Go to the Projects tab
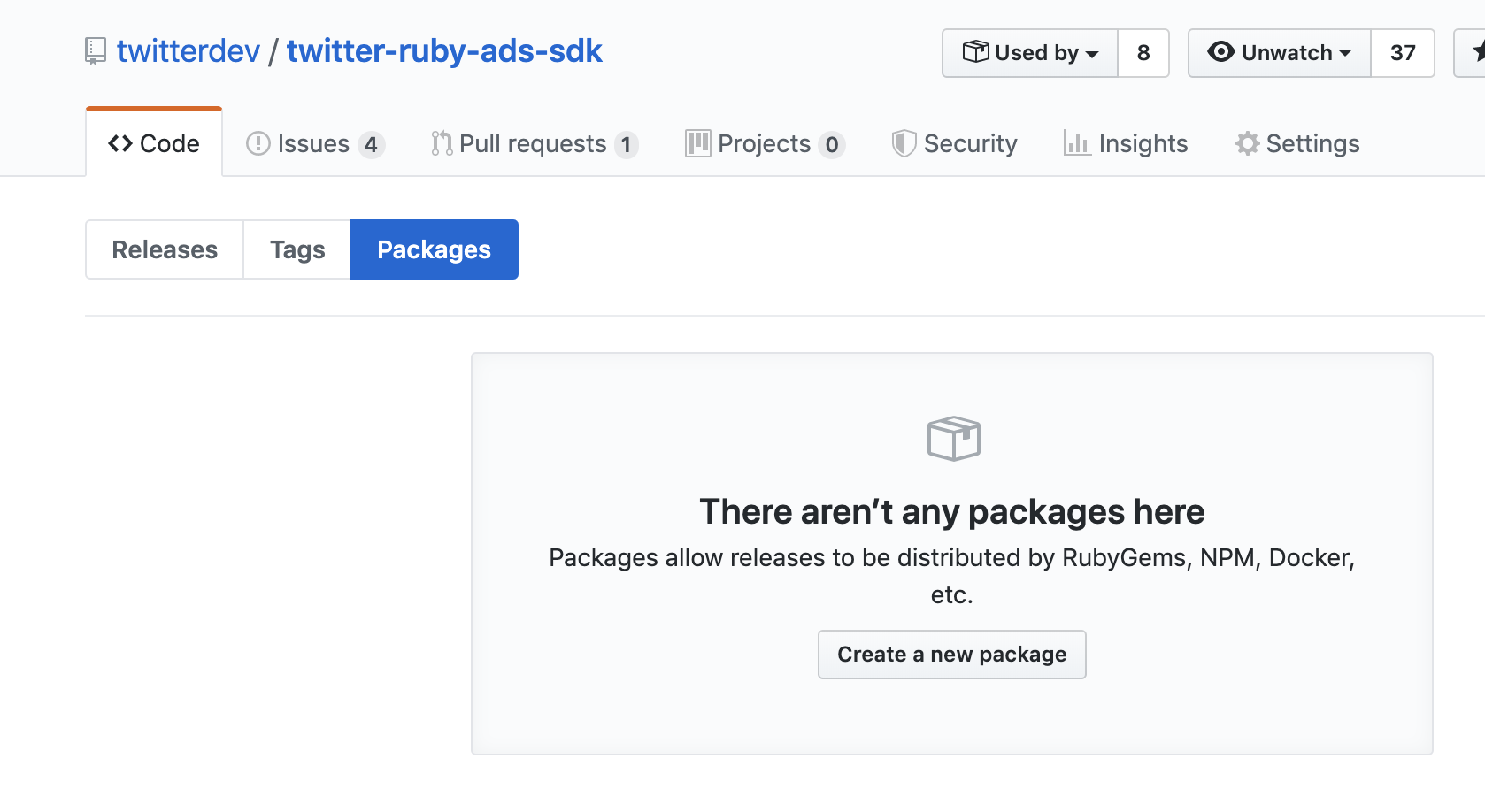The width and height of the screenshot is (1485, 812). (766, 143)
